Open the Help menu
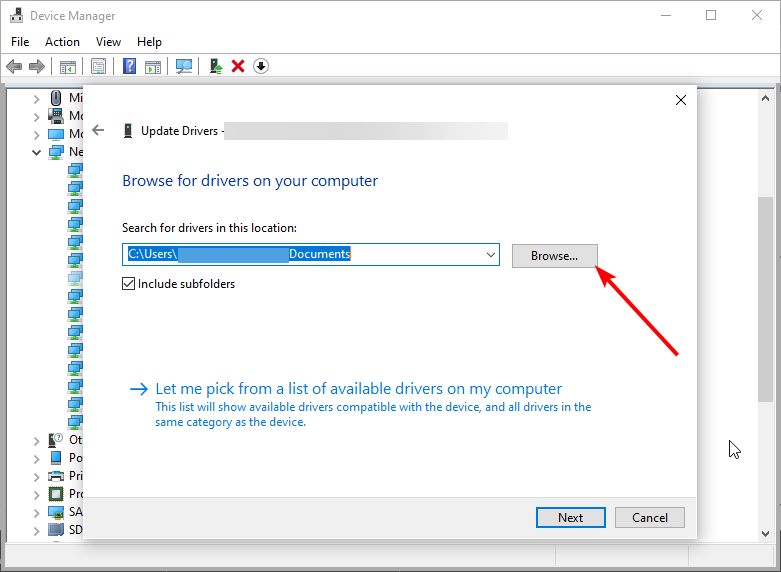This screenshot has height=572, width=781. pos(149,42)
